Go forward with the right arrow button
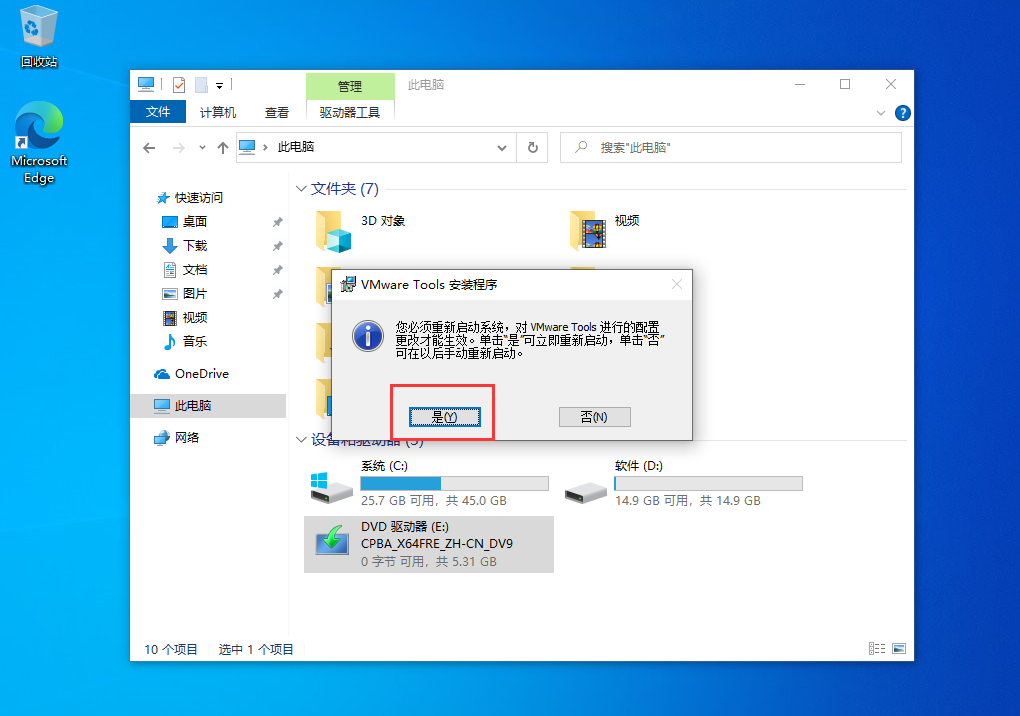The image size is (1020, 716). (178, 148)
